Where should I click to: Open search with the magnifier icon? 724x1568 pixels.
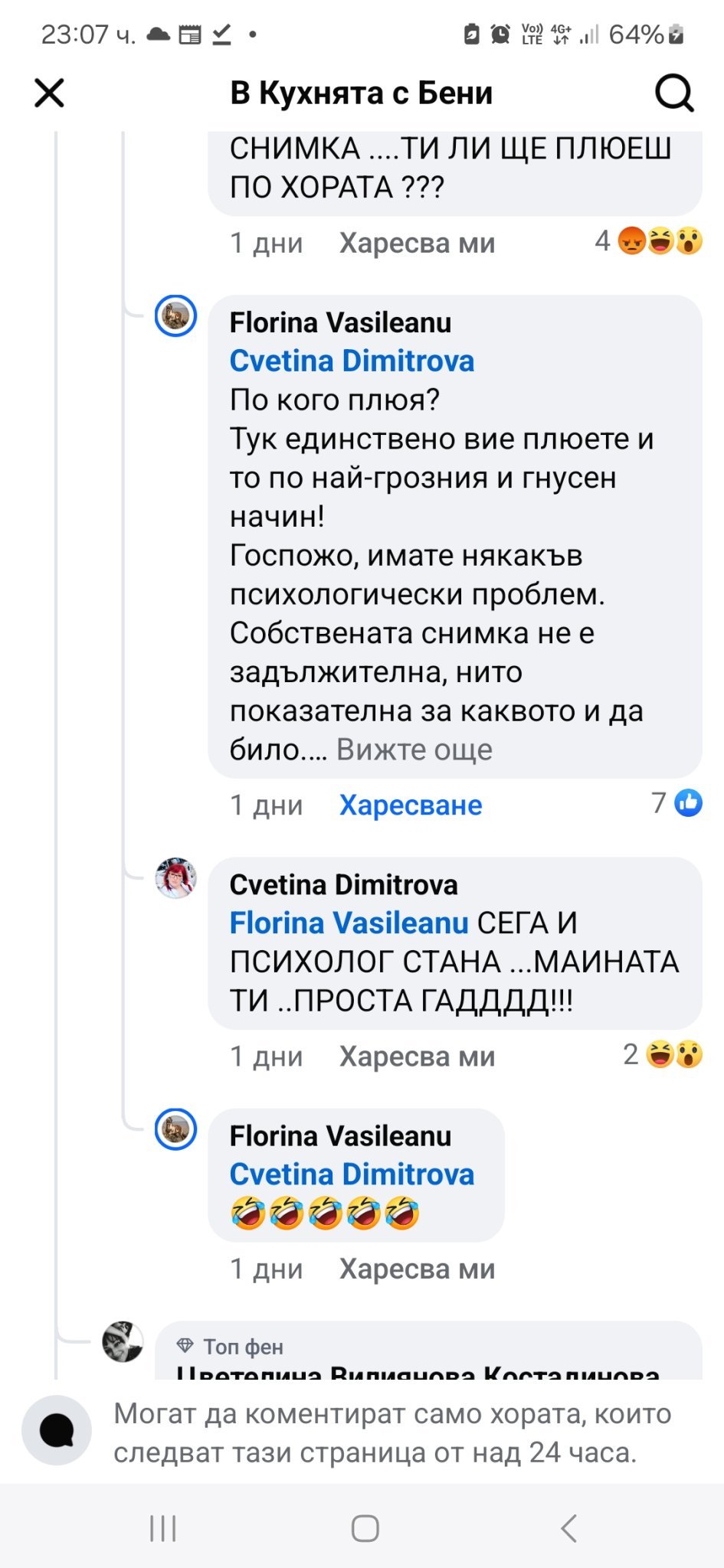[x=674, y=93]
